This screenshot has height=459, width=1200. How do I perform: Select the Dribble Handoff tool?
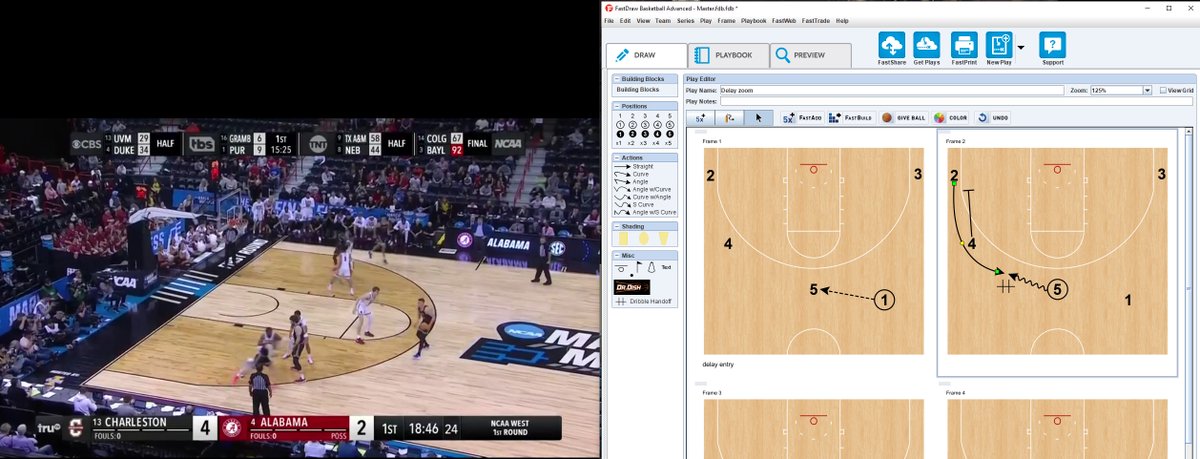pos(645,301)
